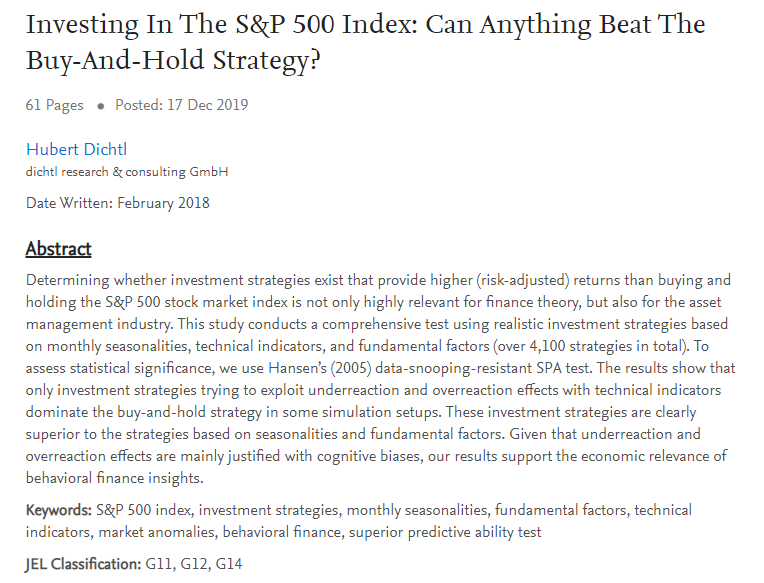Image resolution: width=764 pixels, height=583 pixels.
Task: Click the paper title heading
Action: click(365, 43)
